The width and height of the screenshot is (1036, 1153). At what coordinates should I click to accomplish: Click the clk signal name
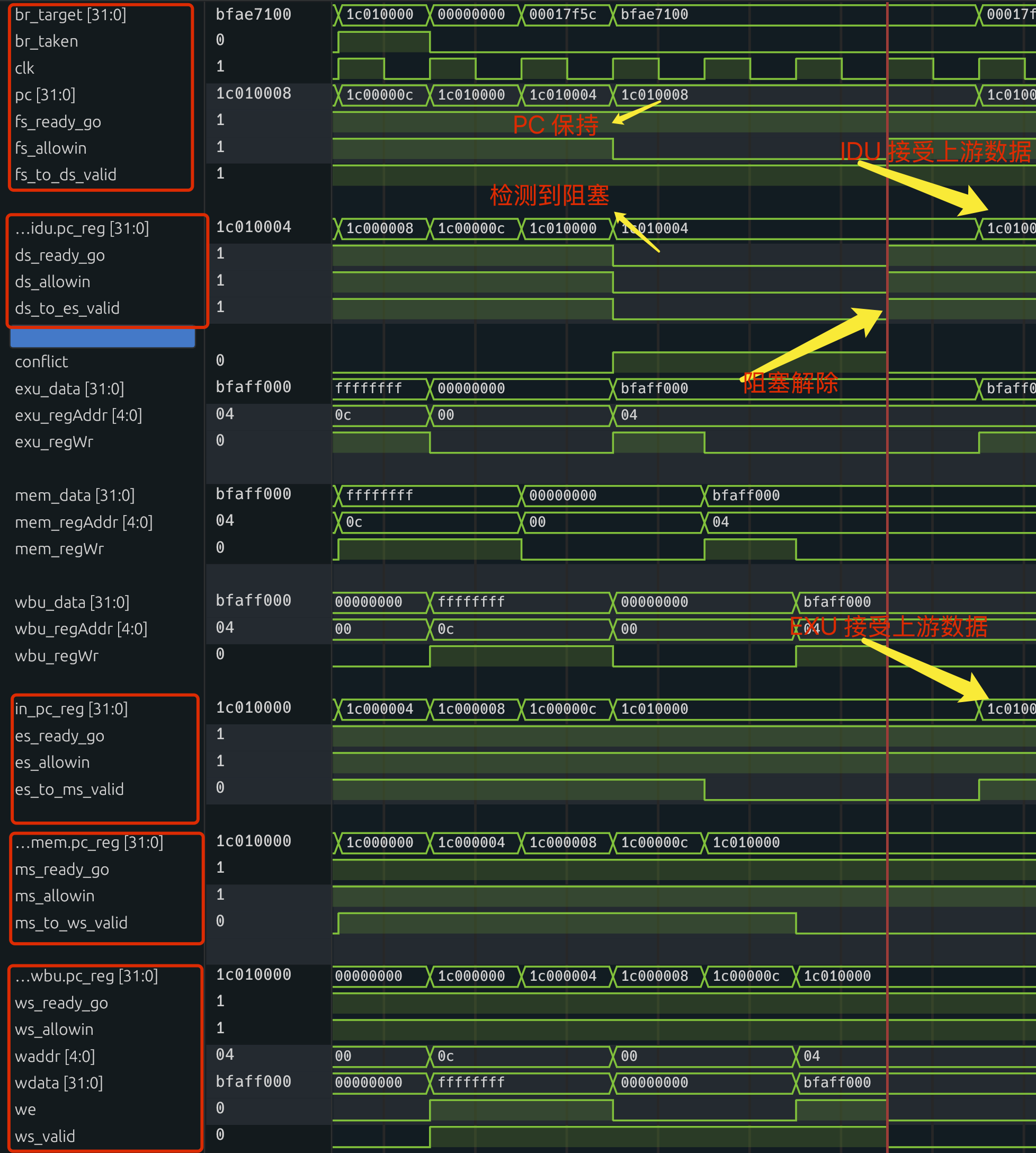(24, 68)
